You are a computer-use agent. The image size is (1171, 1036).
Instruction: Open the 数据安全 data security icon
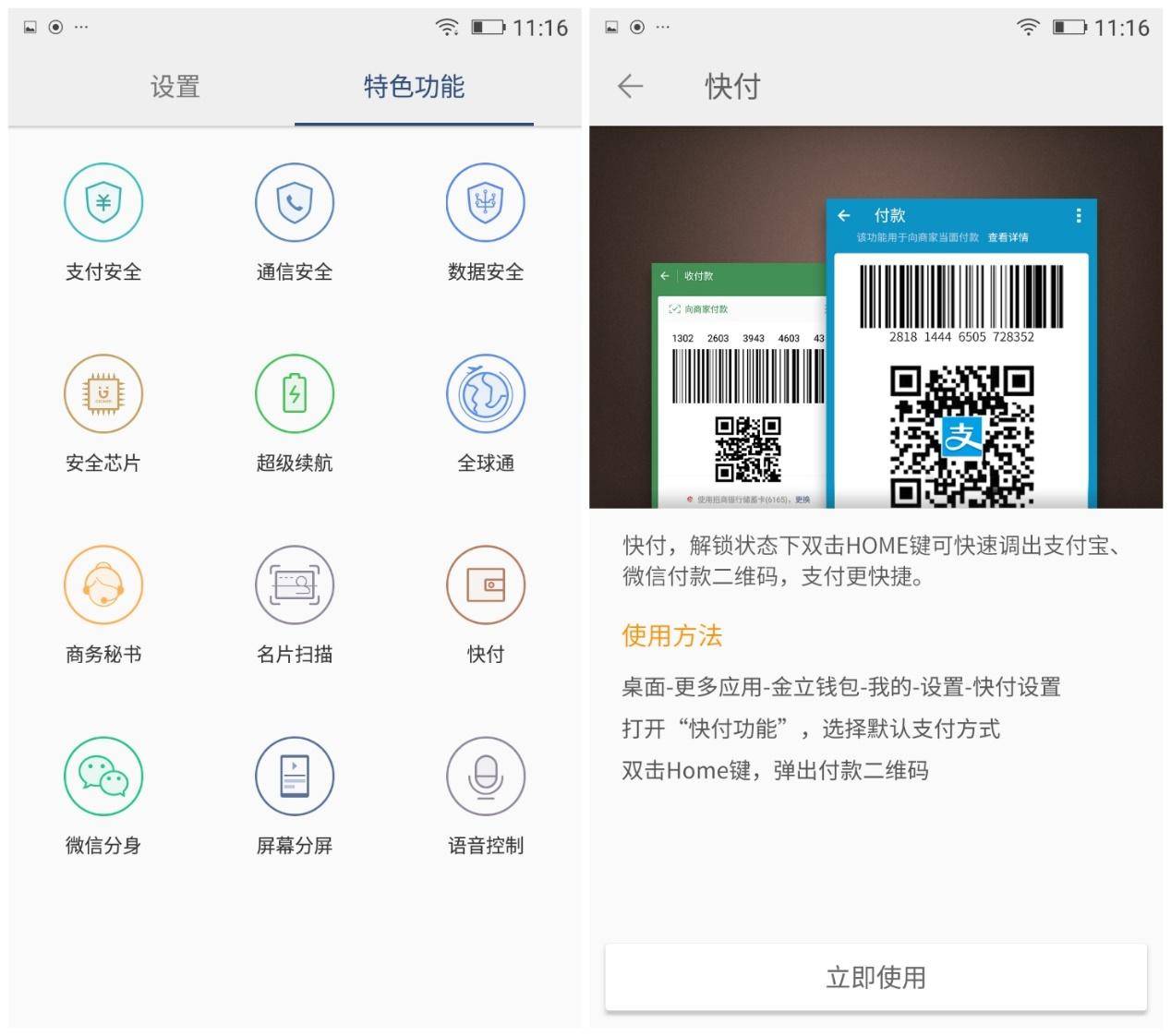click(x=486, y=202)
